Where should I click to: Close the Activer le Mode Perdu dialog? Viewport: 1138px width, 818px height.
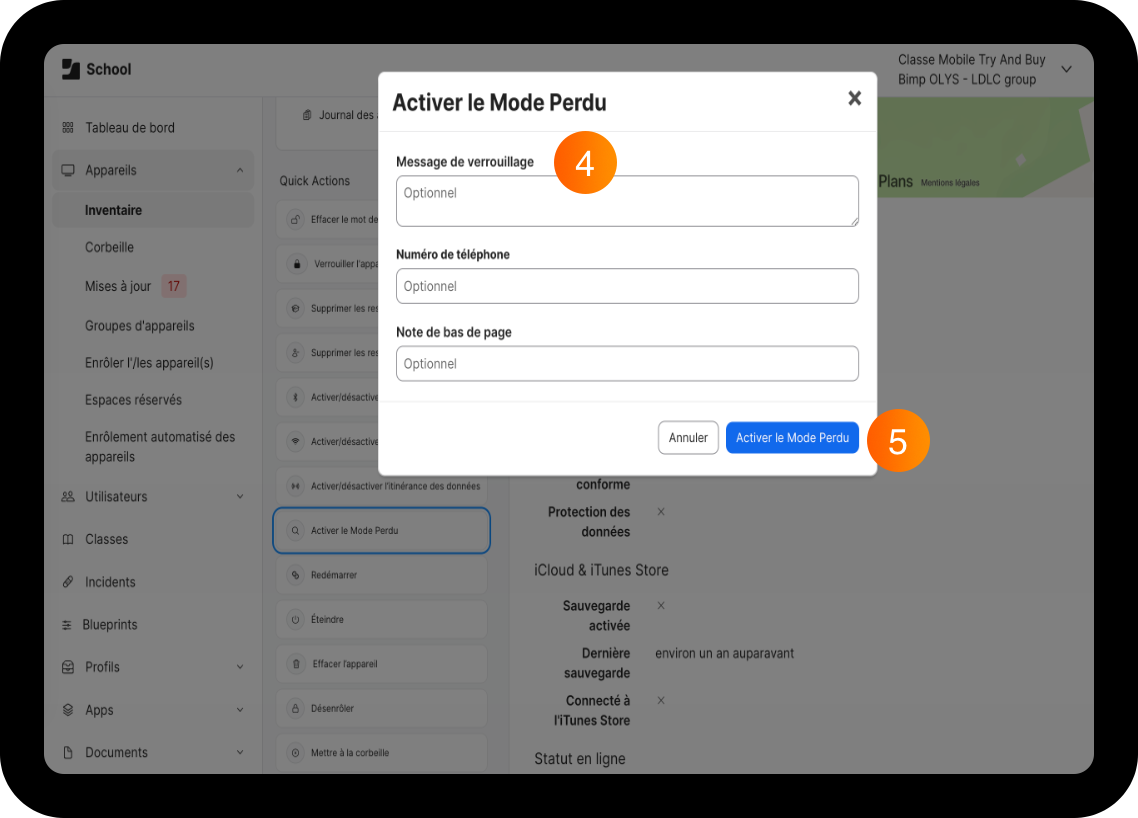pos(854,98)
